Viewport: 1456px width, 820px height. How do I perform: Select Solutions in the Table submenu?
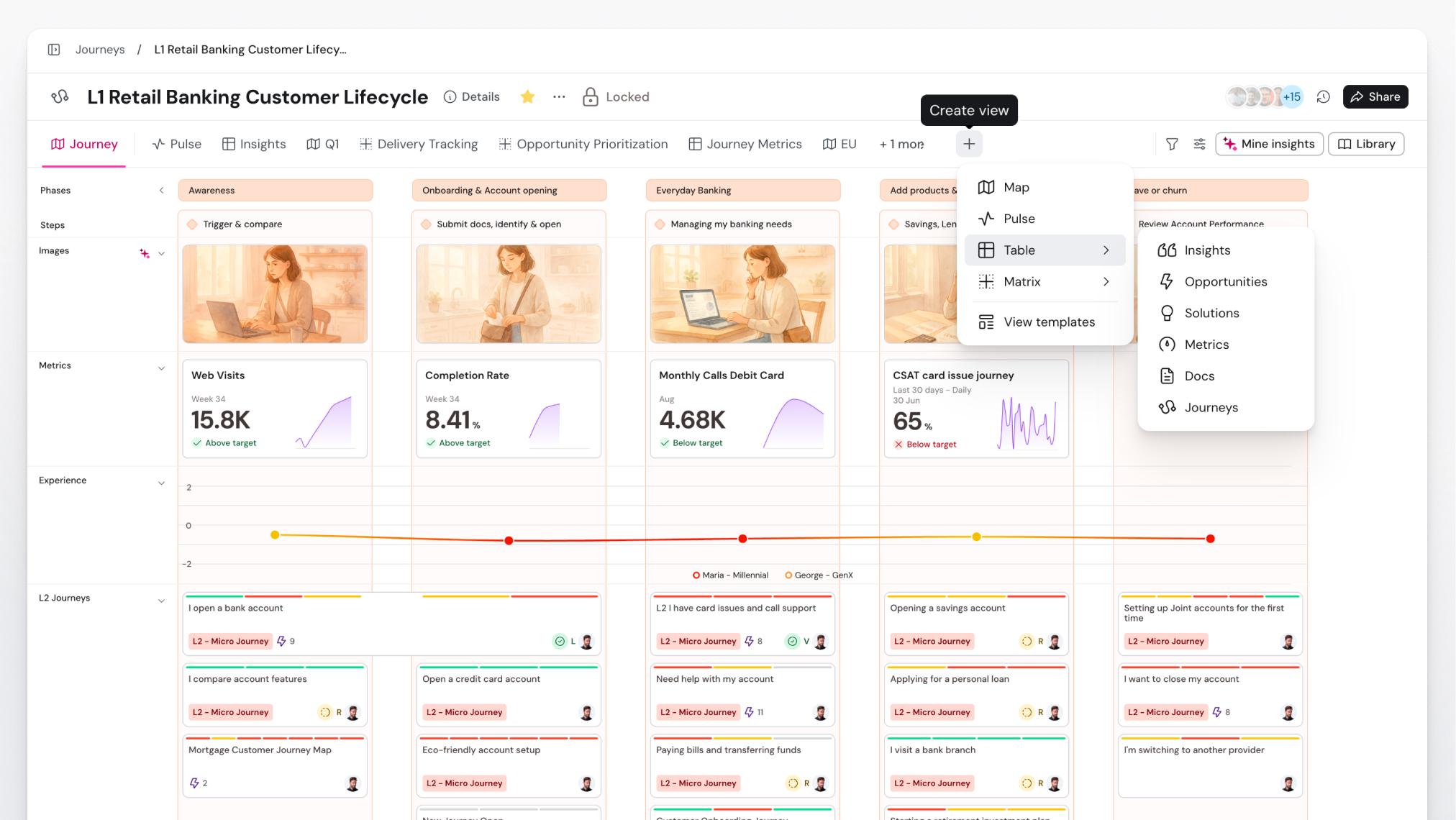tap(1226, 313)
